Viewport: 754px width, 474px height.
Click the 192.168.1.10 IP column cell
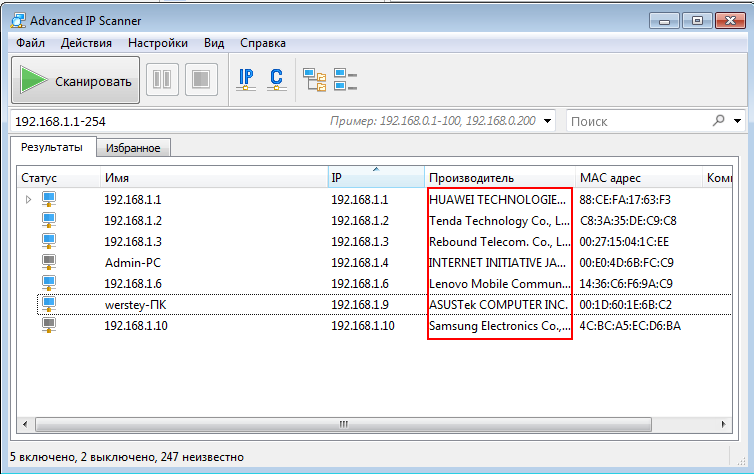click(x=363, y=326)
